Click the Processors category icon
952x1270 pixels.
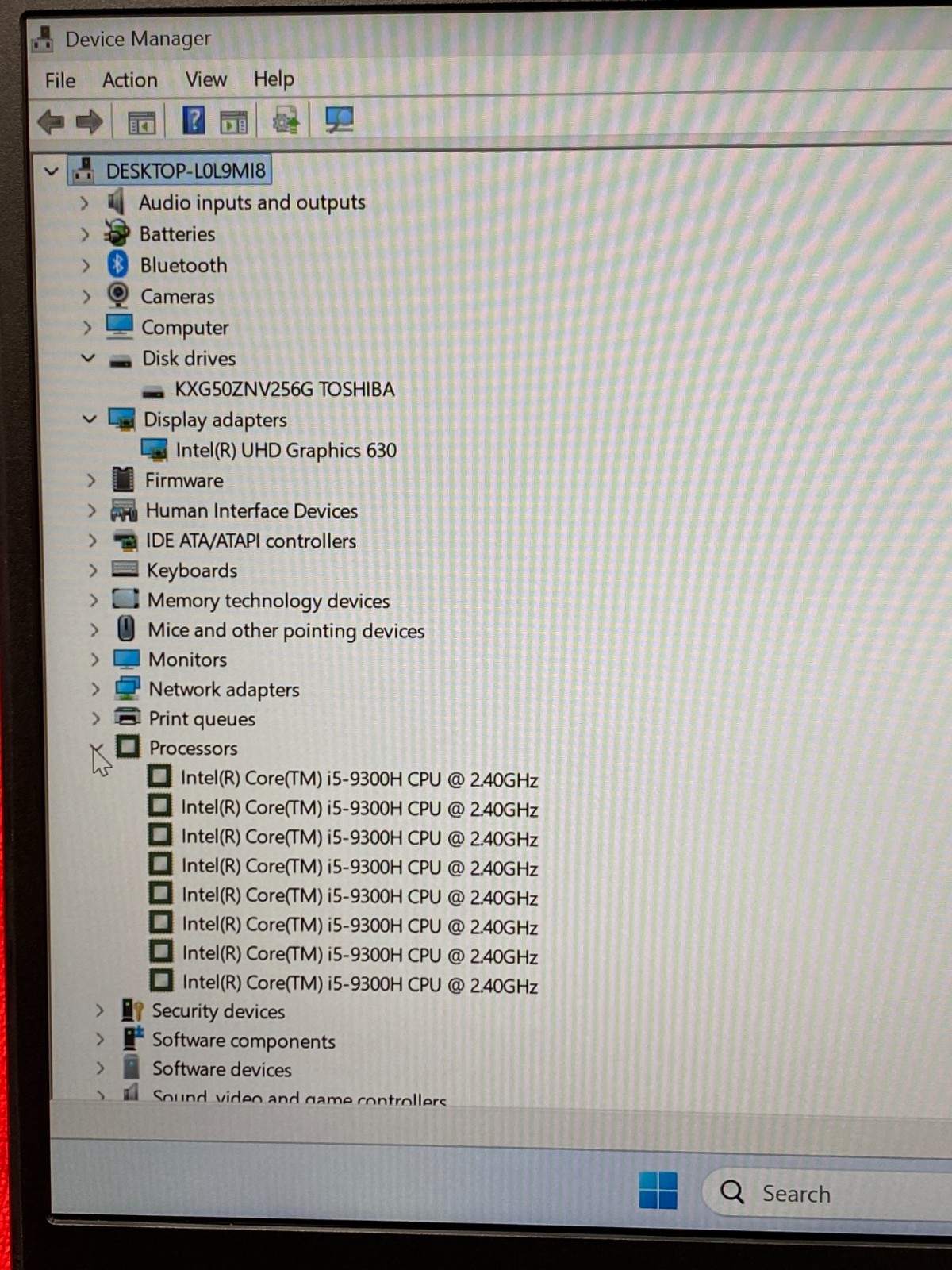coord(128,747)
